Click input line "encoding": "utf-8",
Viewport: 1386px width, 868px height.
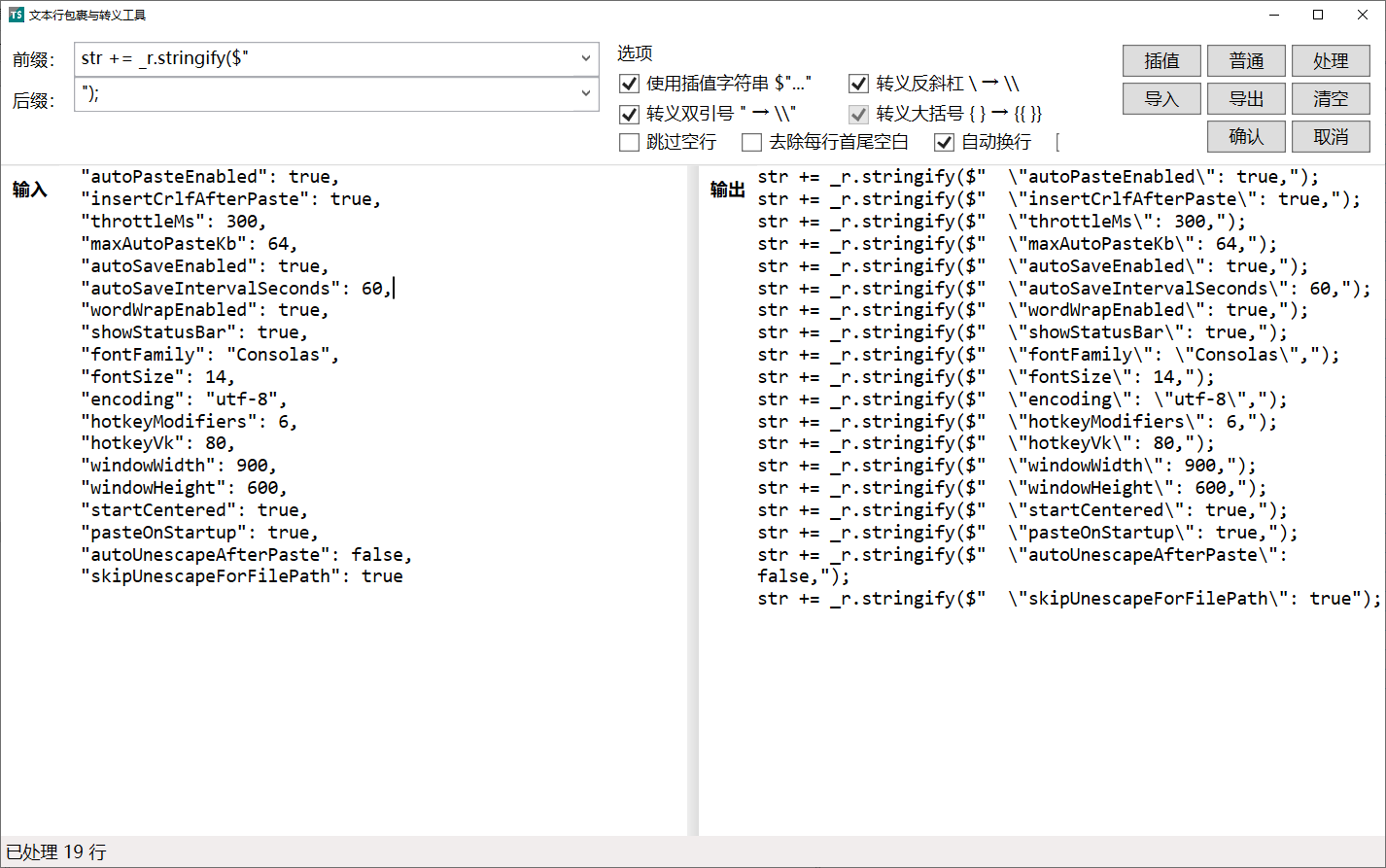(x=185, y=399)
